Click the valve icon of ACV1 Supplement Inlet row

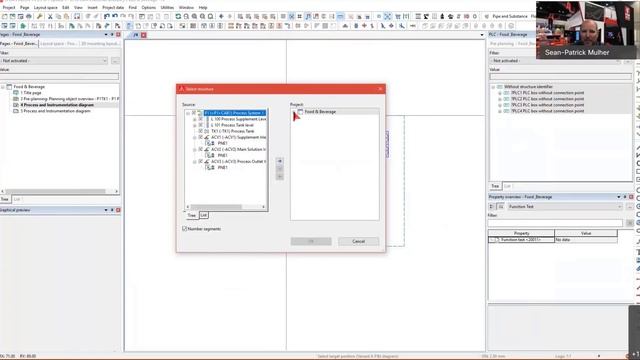tap(207, 138)
